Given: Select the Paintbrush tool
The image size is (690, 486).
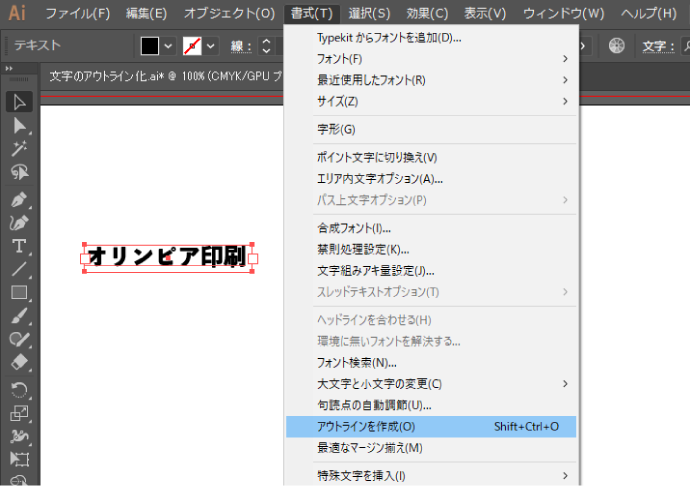Looking at the screenshot, I should [19, 316].
